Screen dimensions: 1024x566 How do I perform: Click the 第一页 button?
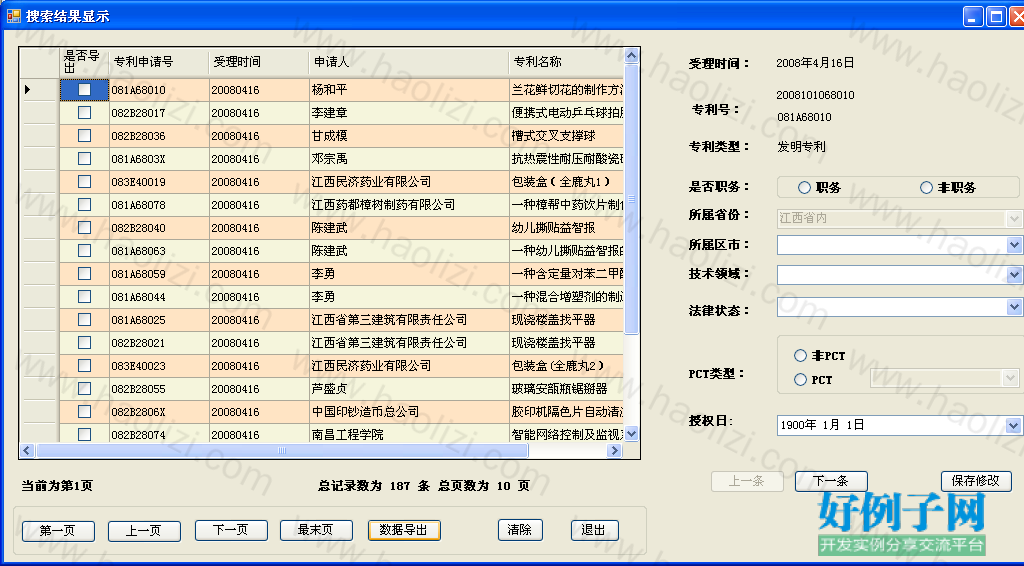[57, 531]
